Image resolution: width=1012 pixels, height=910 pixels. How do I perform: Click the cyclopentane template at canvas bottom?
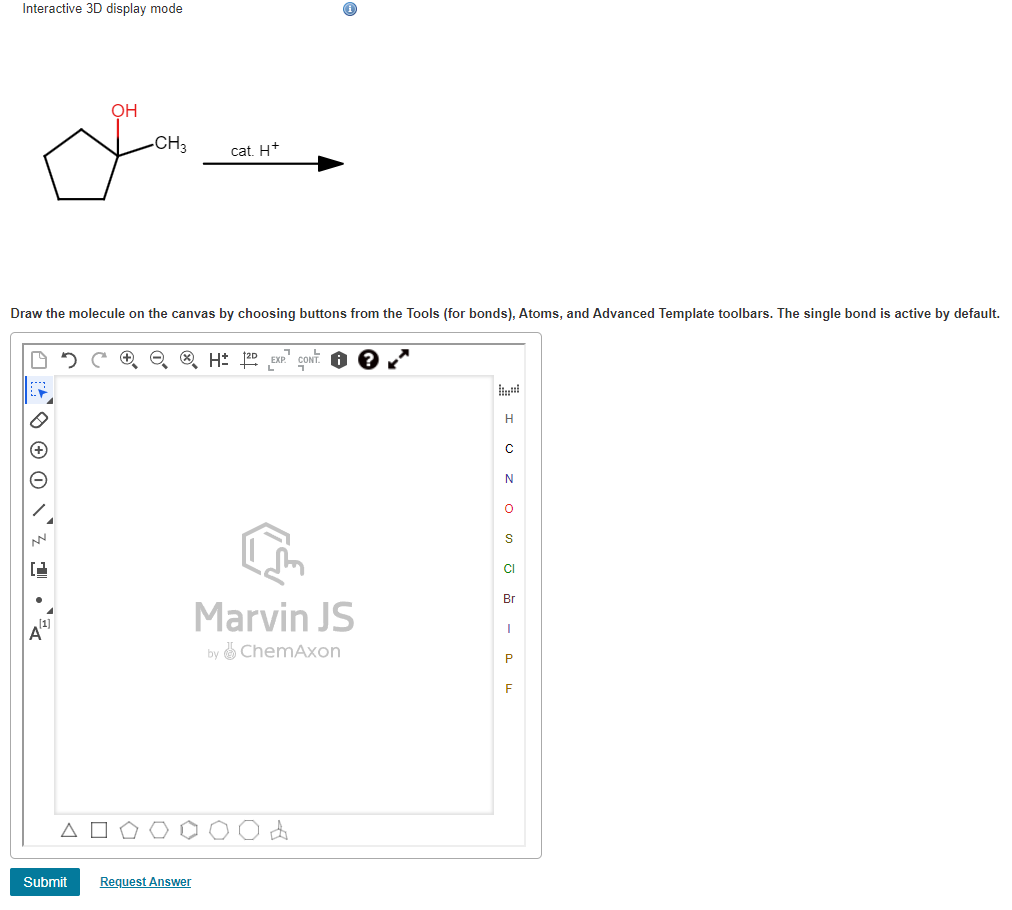pos(129,830)
